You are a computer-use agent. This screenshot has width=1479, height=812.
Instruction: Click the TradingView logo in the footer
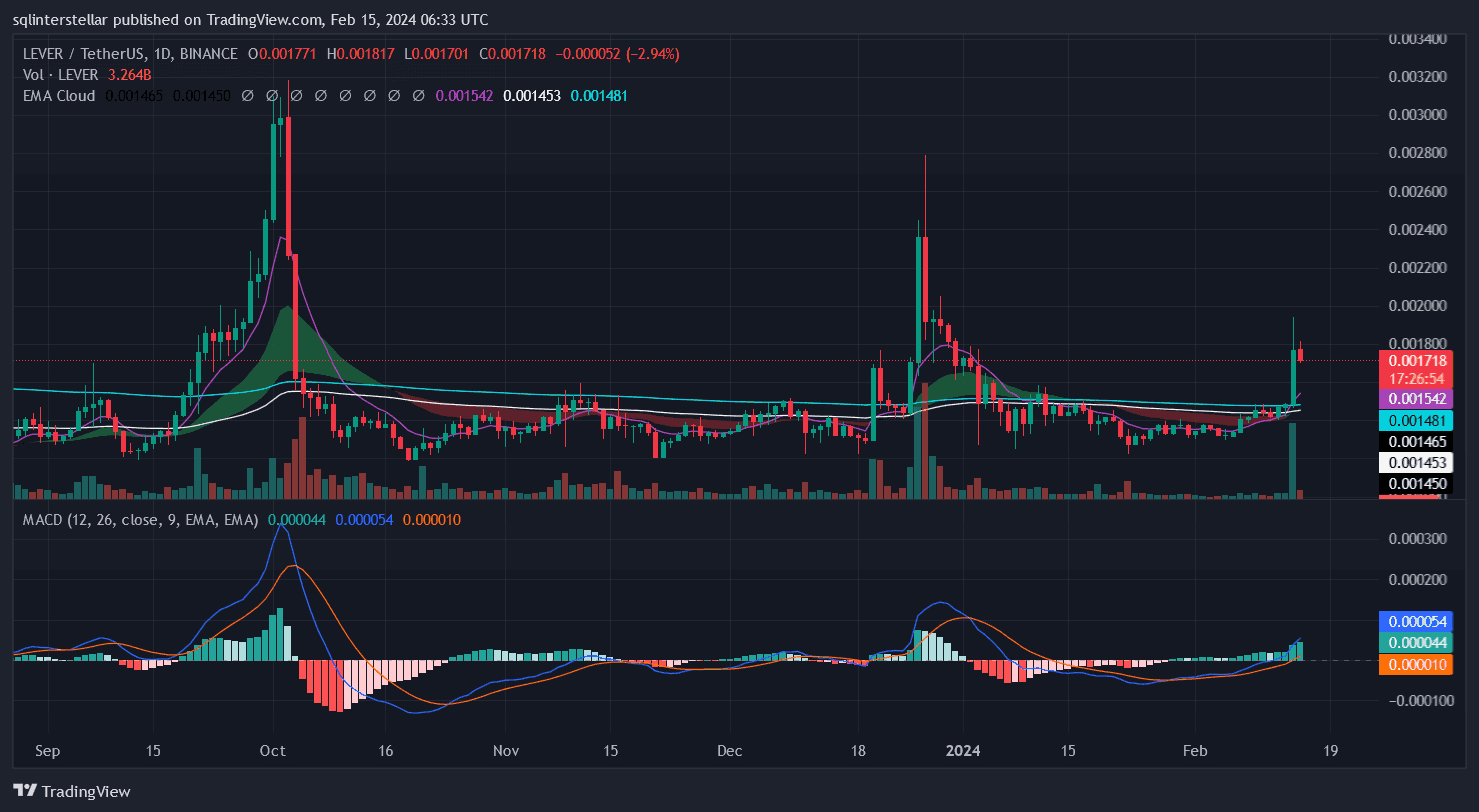tap(72, 791)
